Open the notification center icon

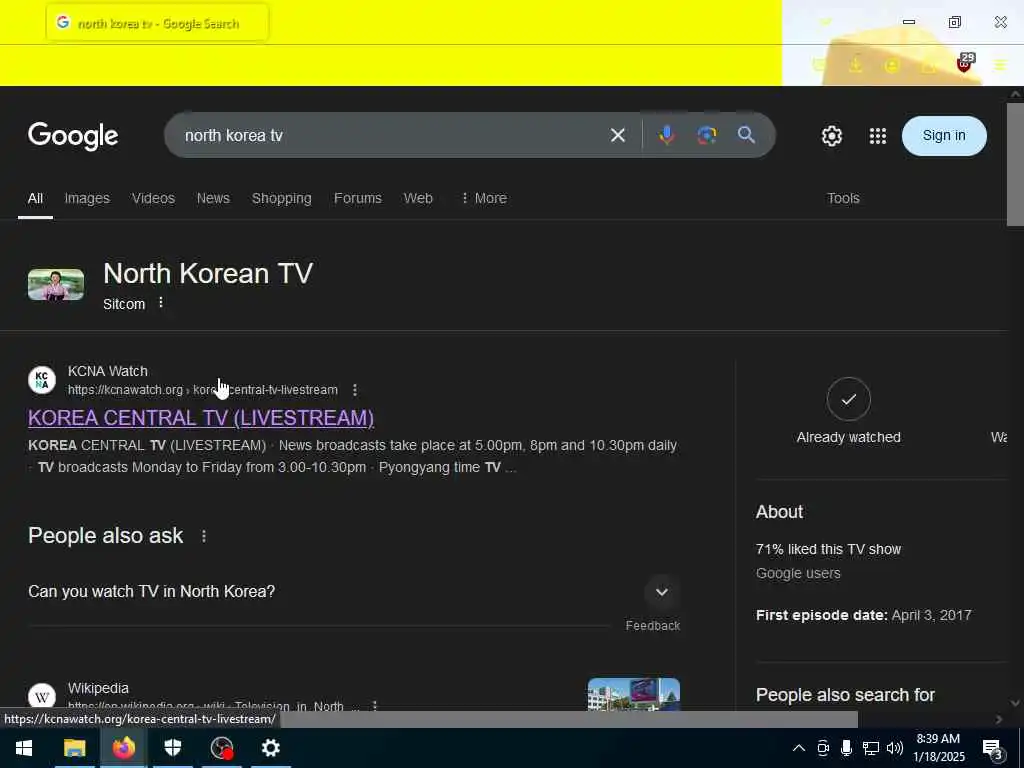coord(992,748)
